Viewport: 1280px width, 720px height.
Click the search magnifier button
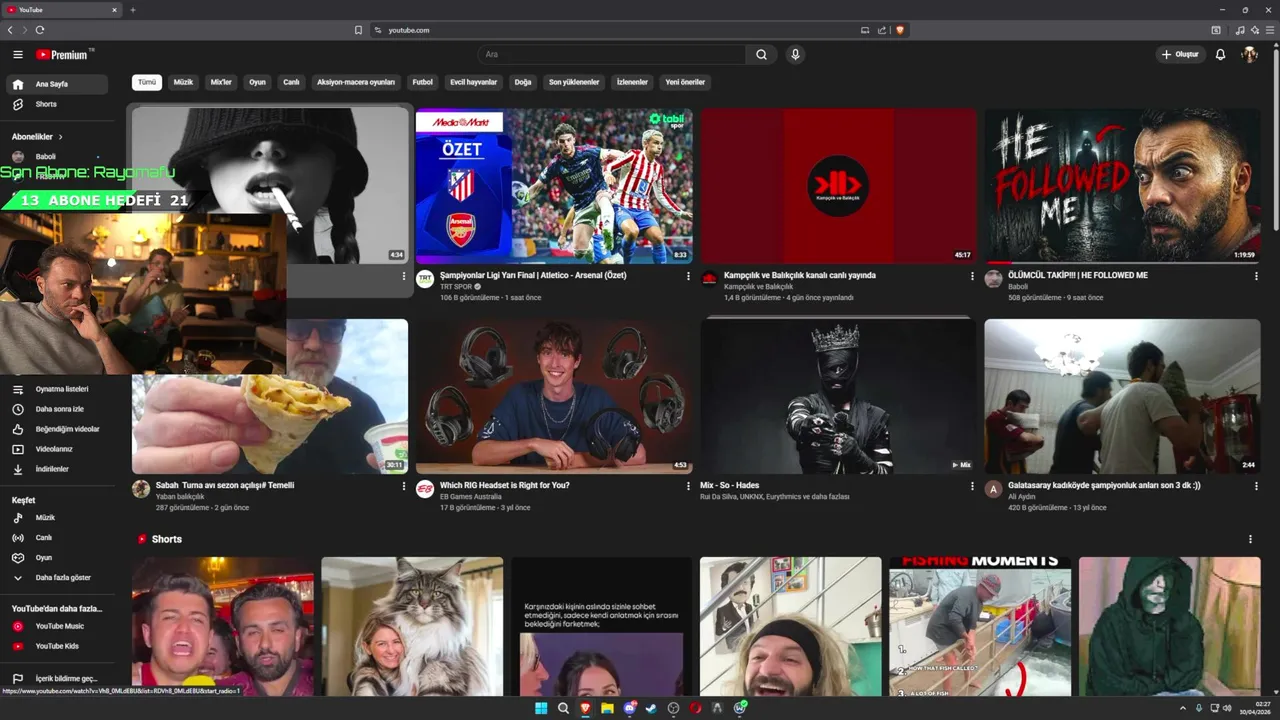pos(761,54)
